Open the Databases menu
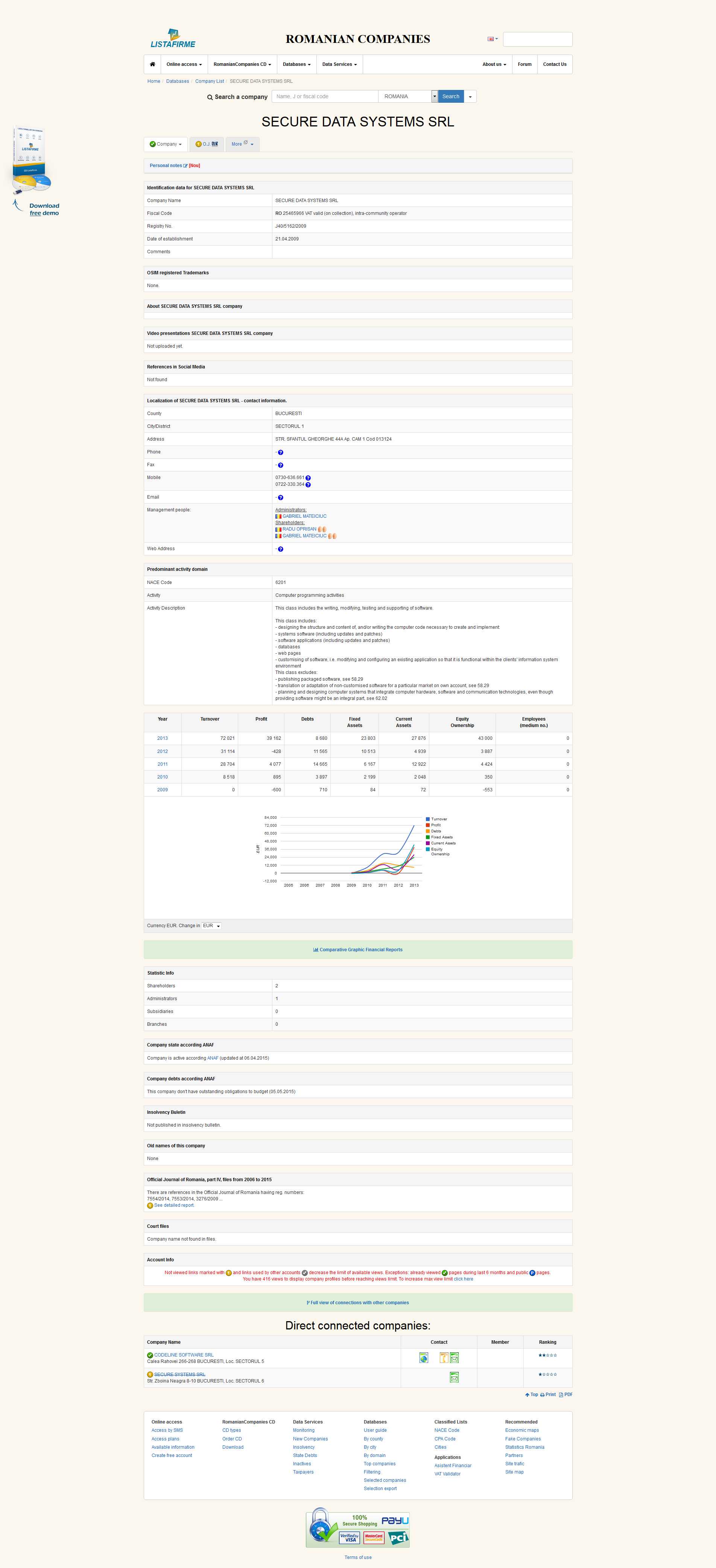The image size is (716, 1568). pos(296,64)
